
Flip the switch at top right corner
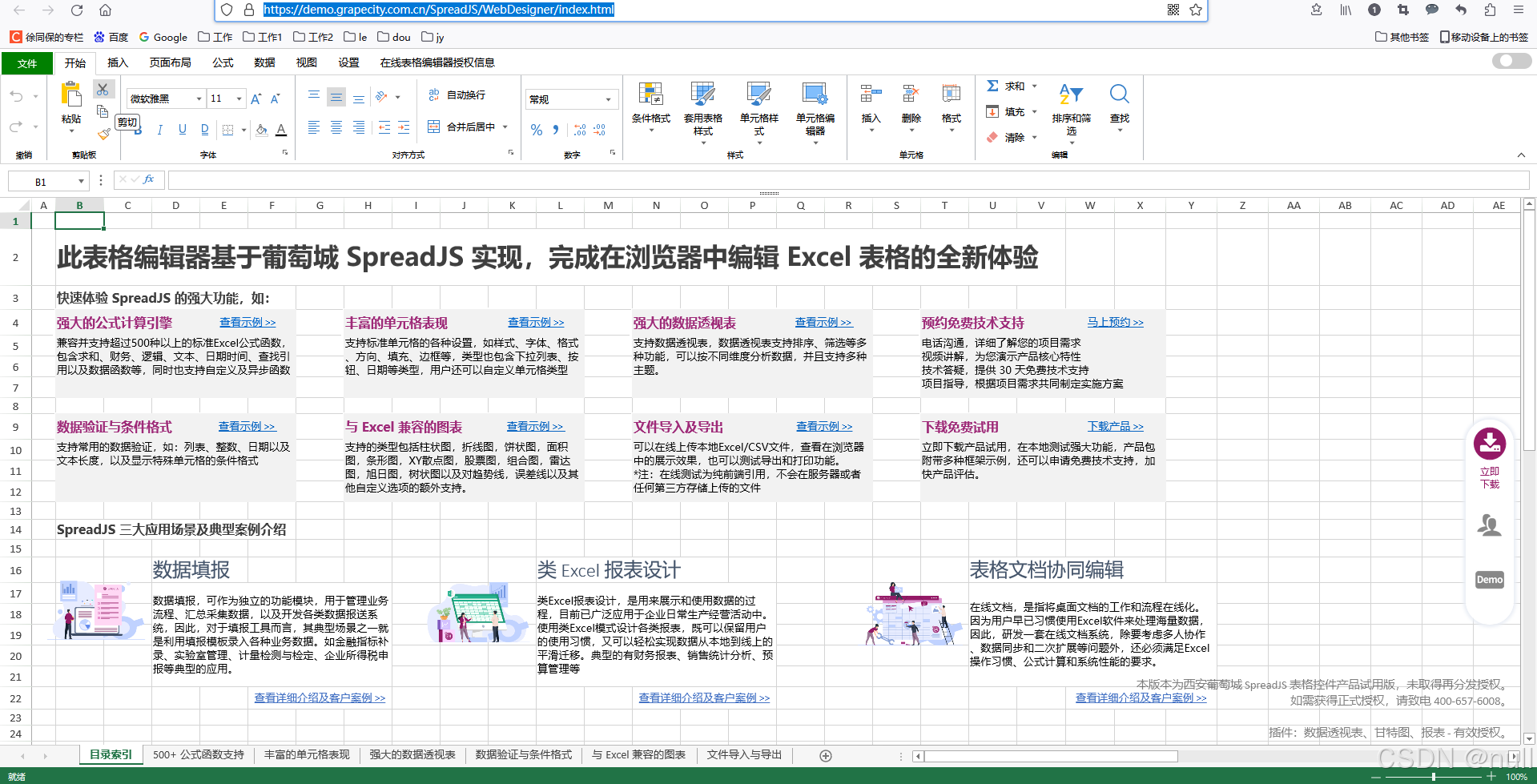click(1511, 60)
